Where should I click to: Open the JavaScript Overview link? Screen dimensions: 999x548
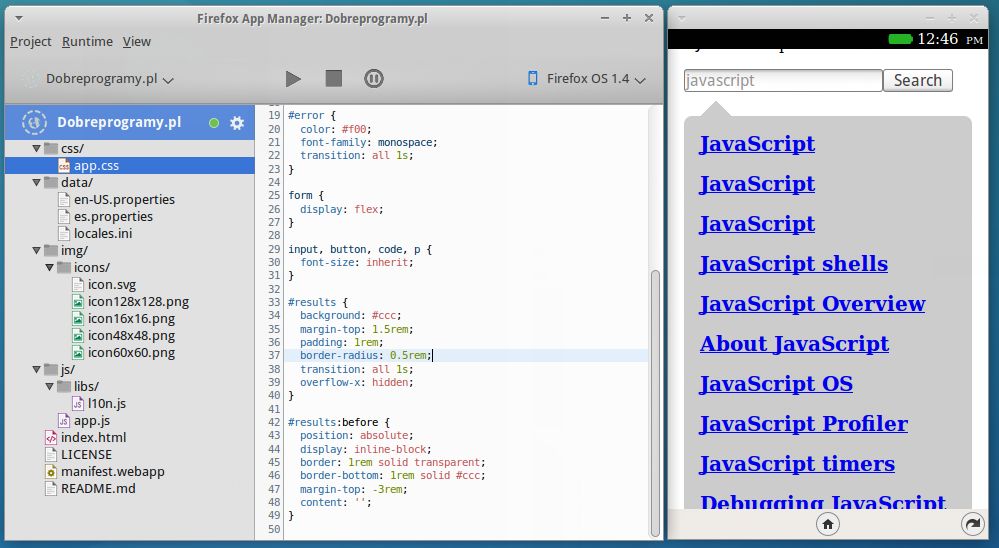[812, 304]
